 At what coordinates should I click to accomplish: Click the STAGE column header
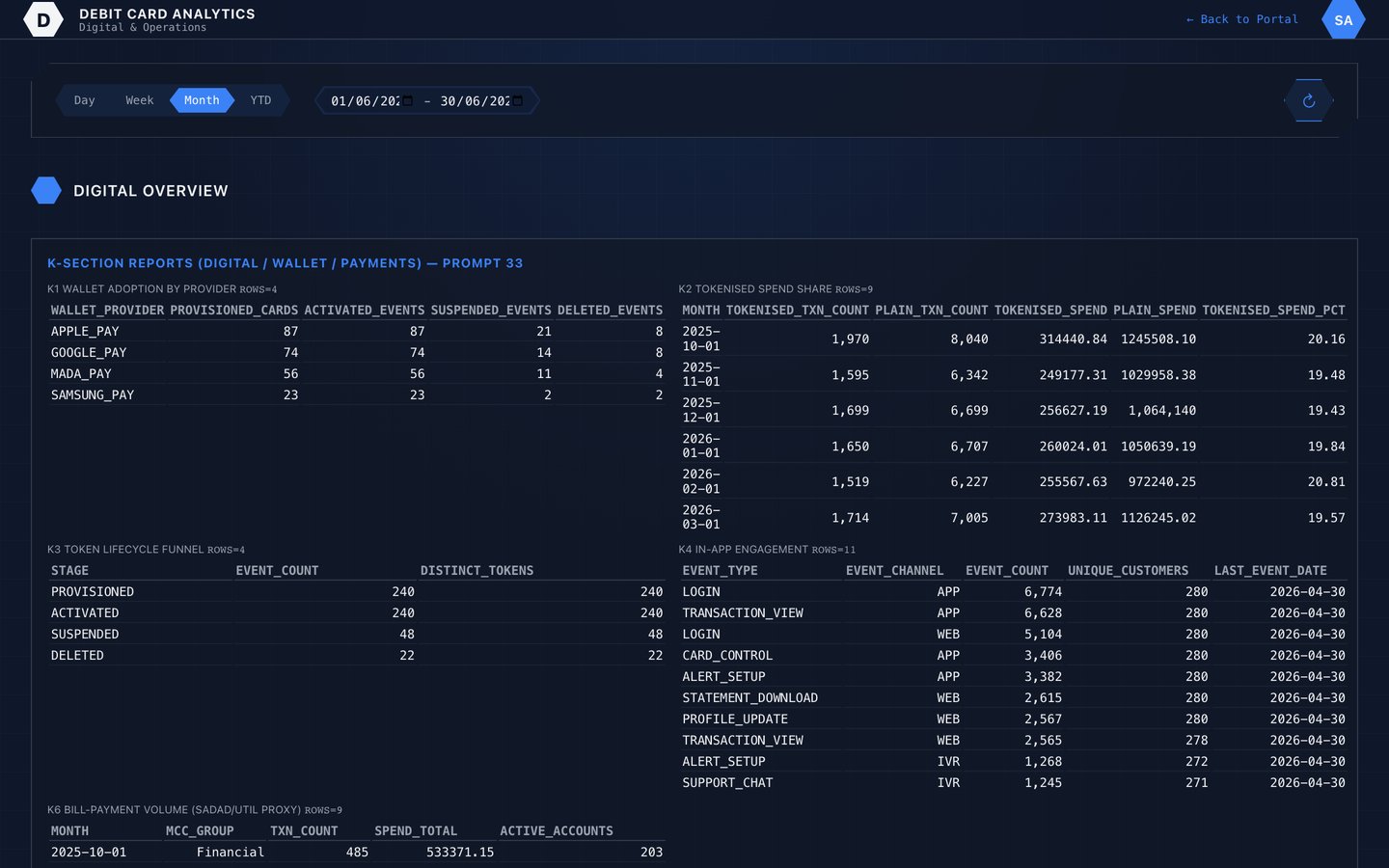point(69,571)
